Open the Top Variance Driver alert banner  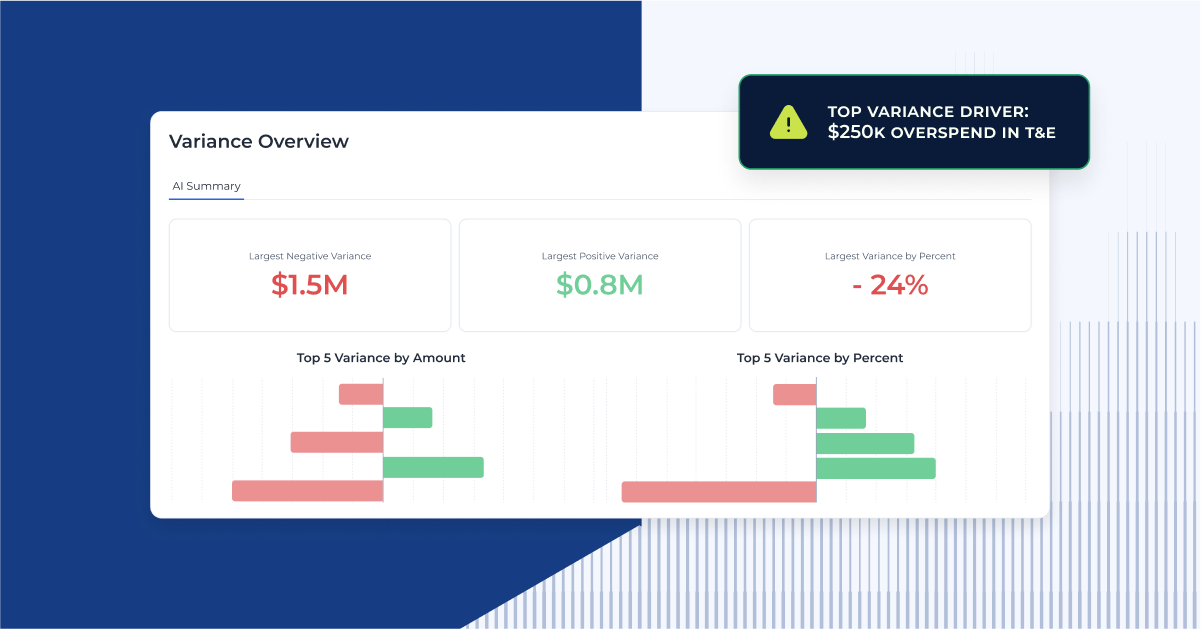914,121
